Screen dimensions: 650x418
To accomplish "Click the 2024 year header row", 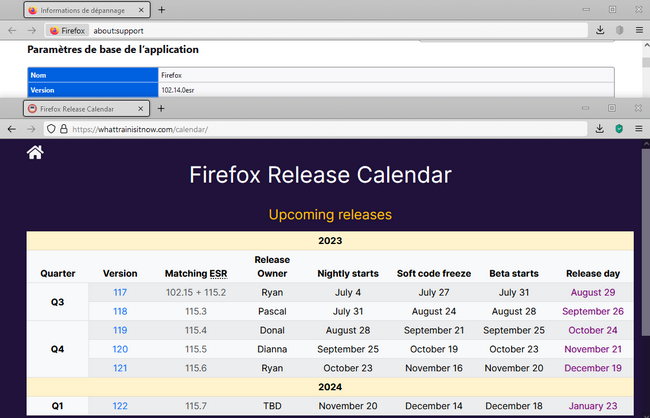I will (x=330, y=387).
